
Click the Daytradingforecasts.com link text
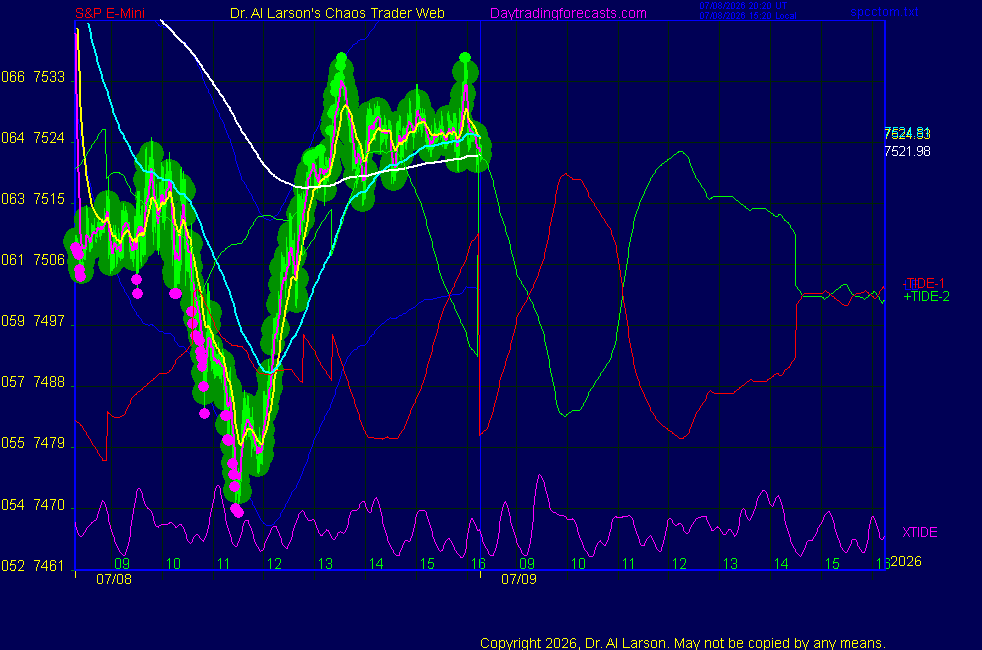click(x=568, y=13)
